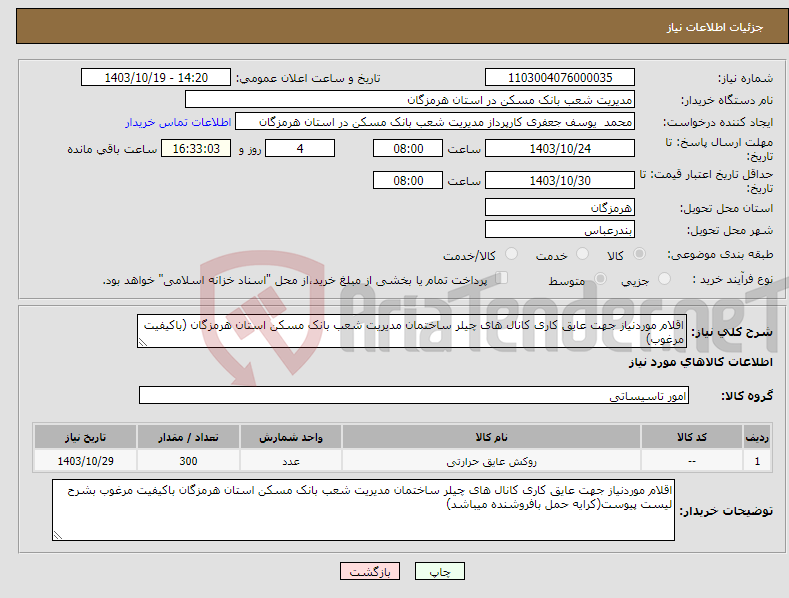Select the جزیی purchase type radio button
Screen dimensions: 789x598
click(664, 279)
